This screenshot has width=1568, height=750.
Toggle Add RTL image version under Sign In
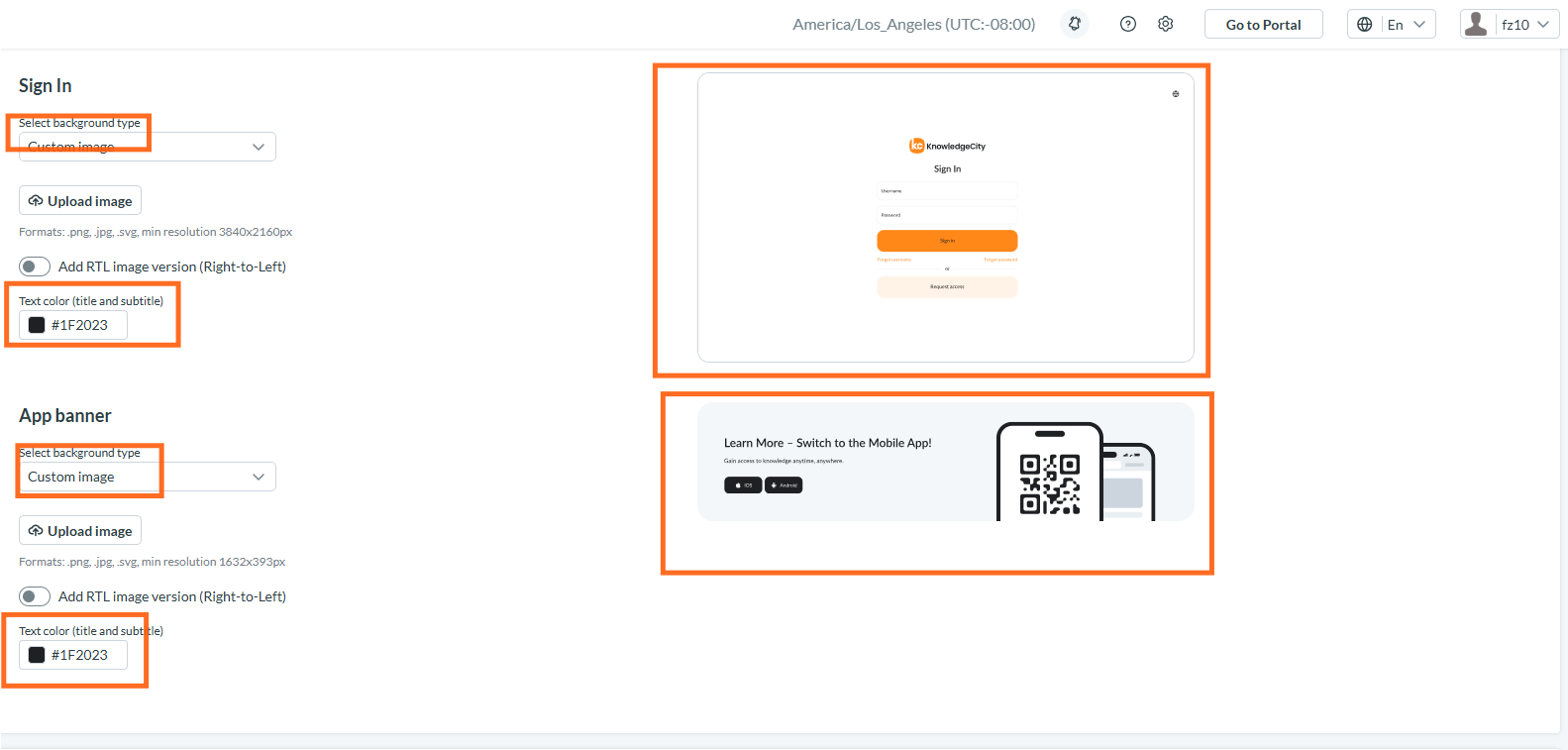(x=35, y=267)
